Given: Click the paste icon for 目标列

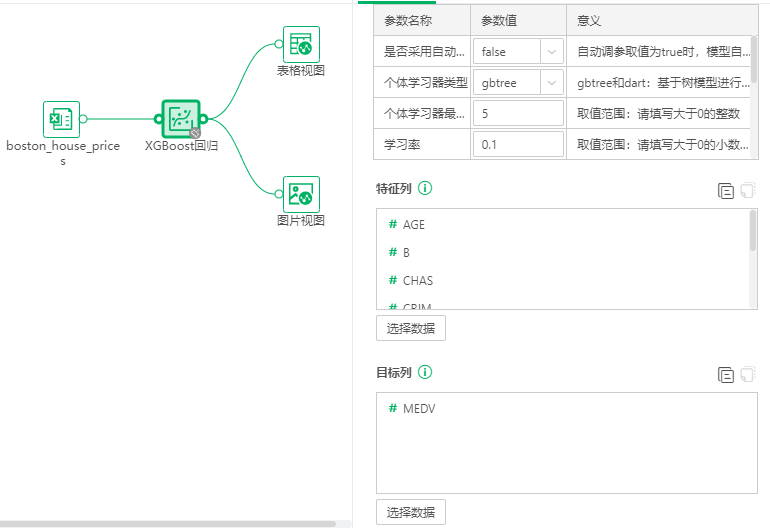Looking at the screenshot, I should pos(747,375).
